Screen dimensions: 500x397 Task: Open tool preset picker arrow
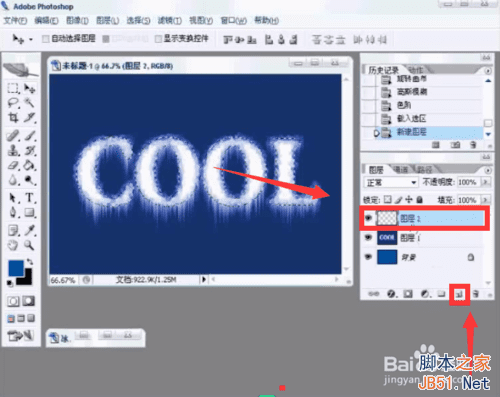click(x=31, y=39)
